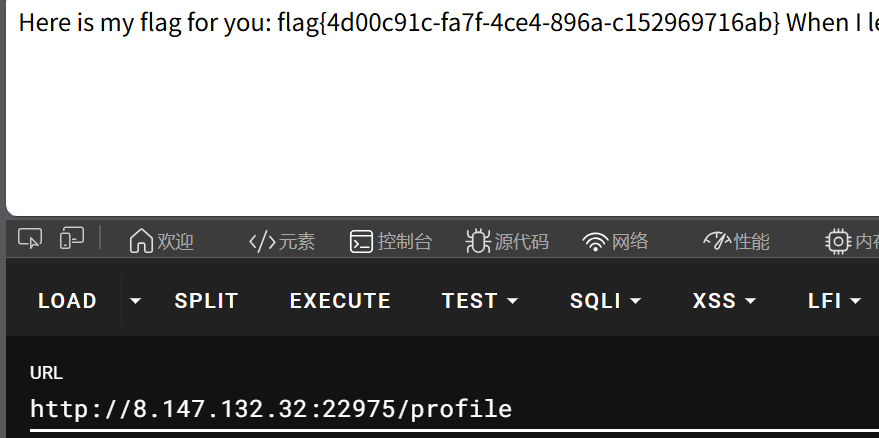
Task: Expand the SQLI payload menu
Action: pos(605,301)
